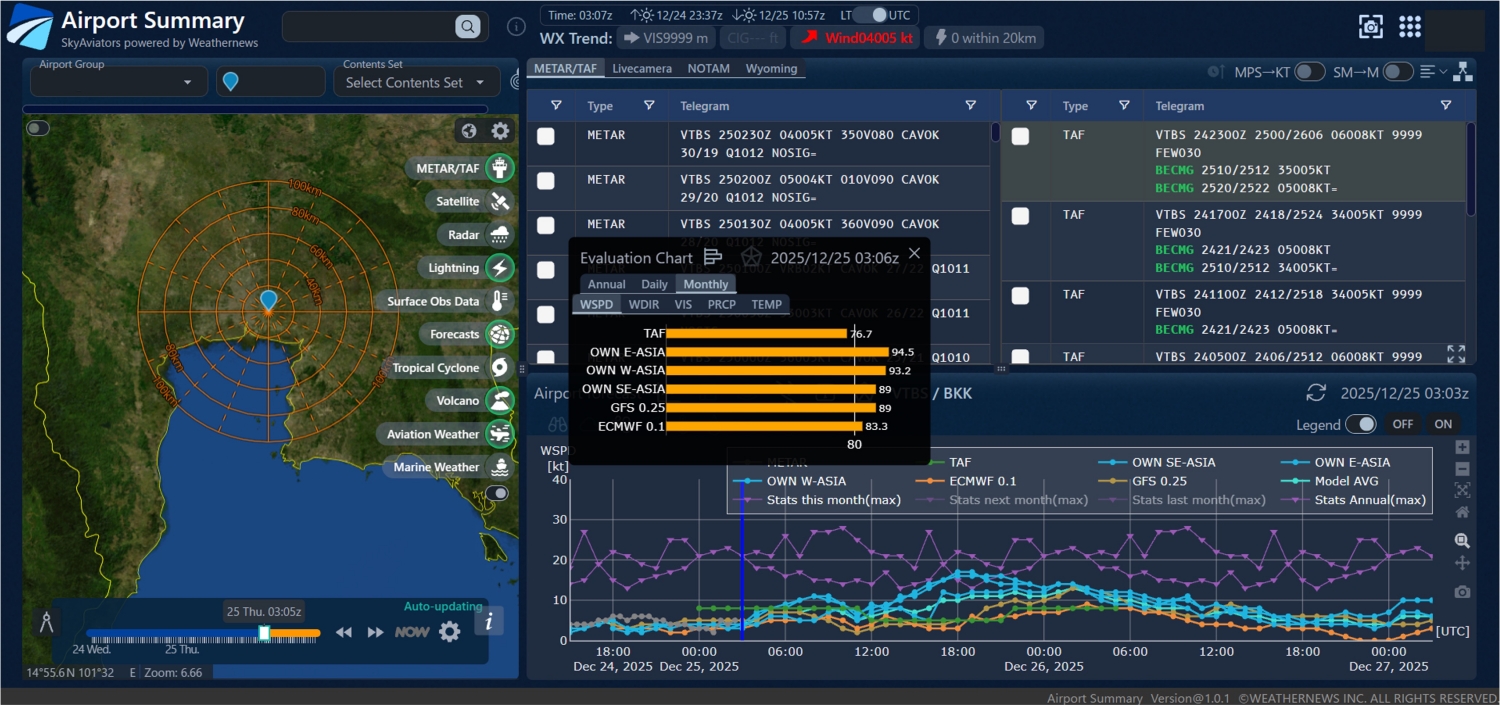Viewport: 1500px width, 705px height.
Task: Open the map settings gear
Action: [x=500, y=131]
